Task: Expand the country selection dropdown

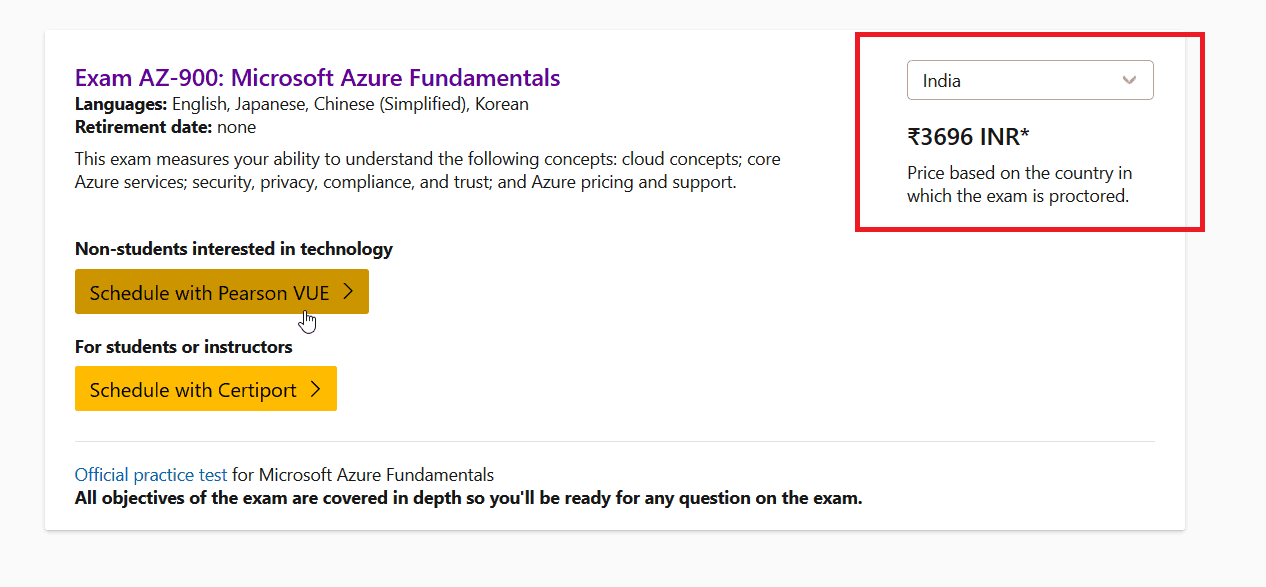Action: [x=1030, y=80]
